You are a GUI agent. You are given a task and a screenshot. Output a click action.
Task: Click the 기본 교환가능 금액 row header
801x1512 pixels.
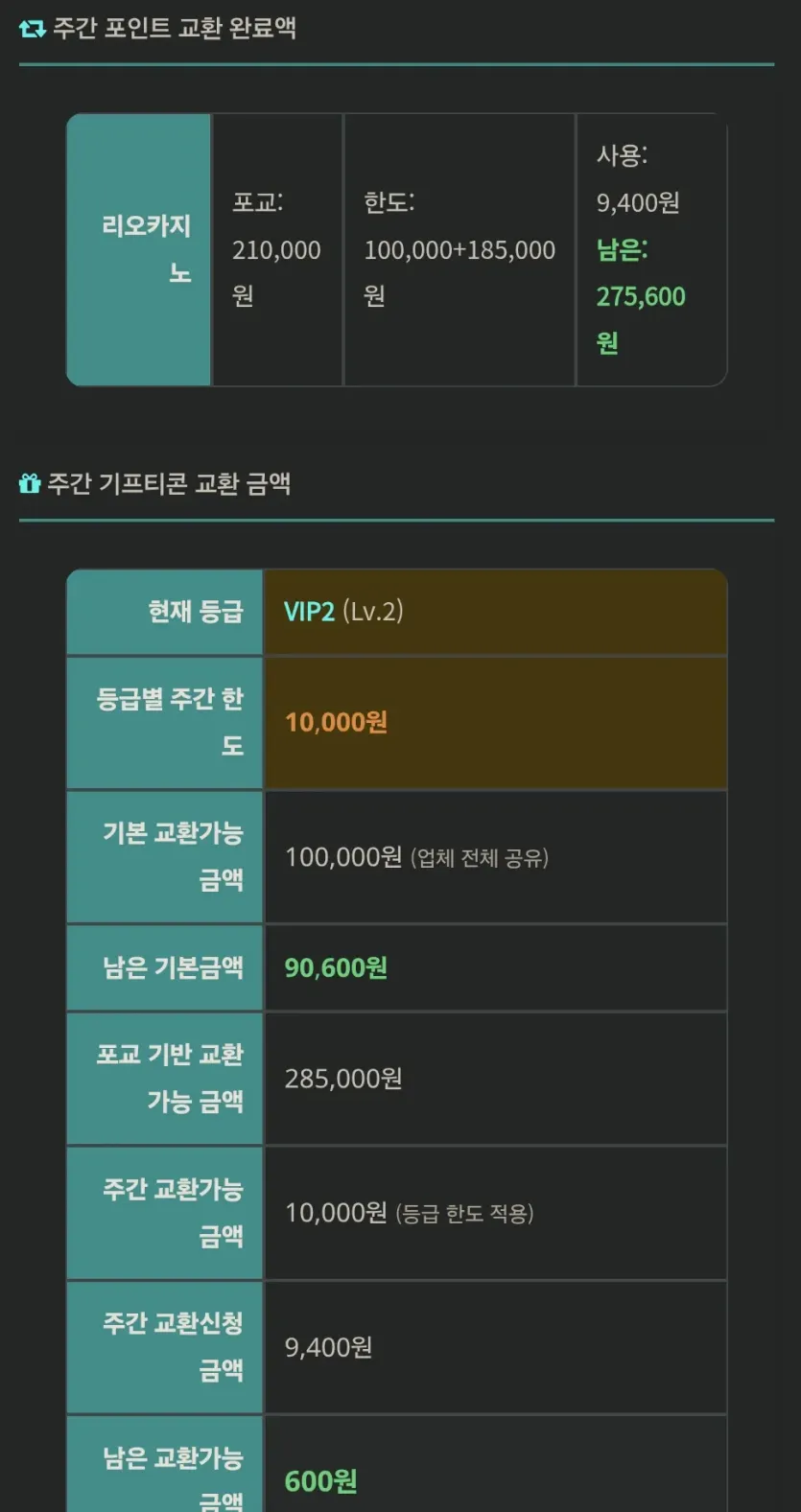tap(165, 857)
